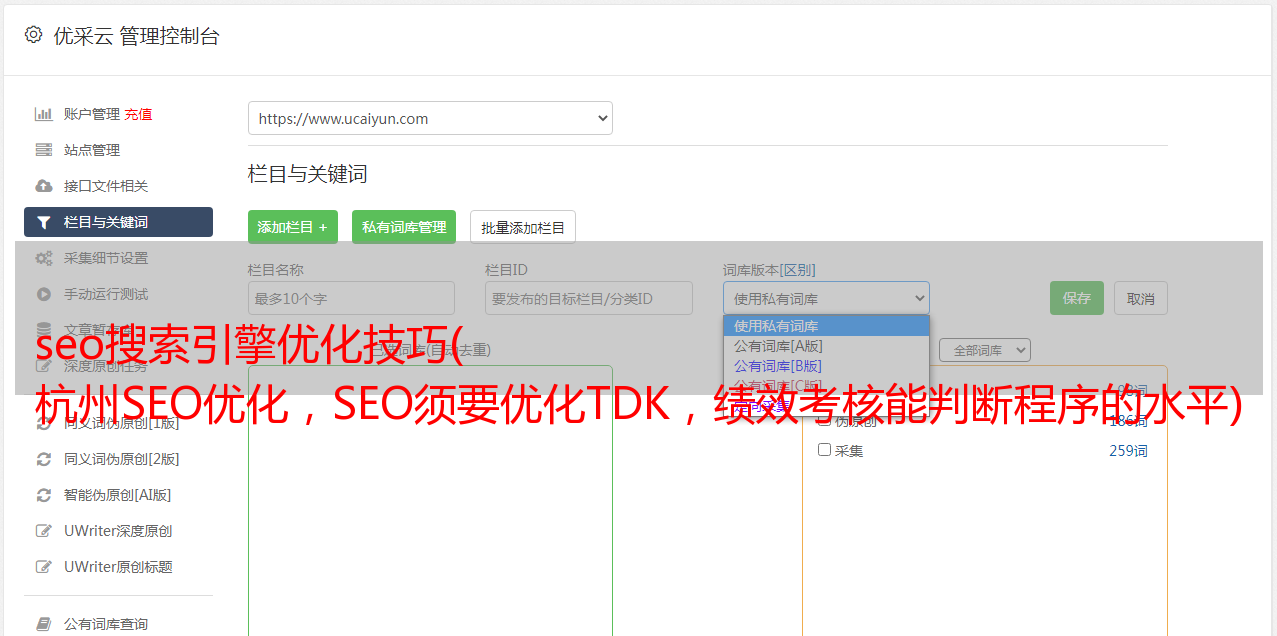
Task: Open UWriter深度原创 in the sidebar
Action: click(x=118, y=531)
